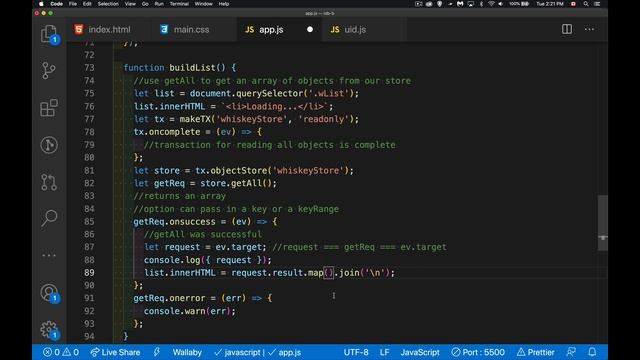Viewport: 640px width, 360px height.
Task: Change end of line sequence LF
Action: 384,352
